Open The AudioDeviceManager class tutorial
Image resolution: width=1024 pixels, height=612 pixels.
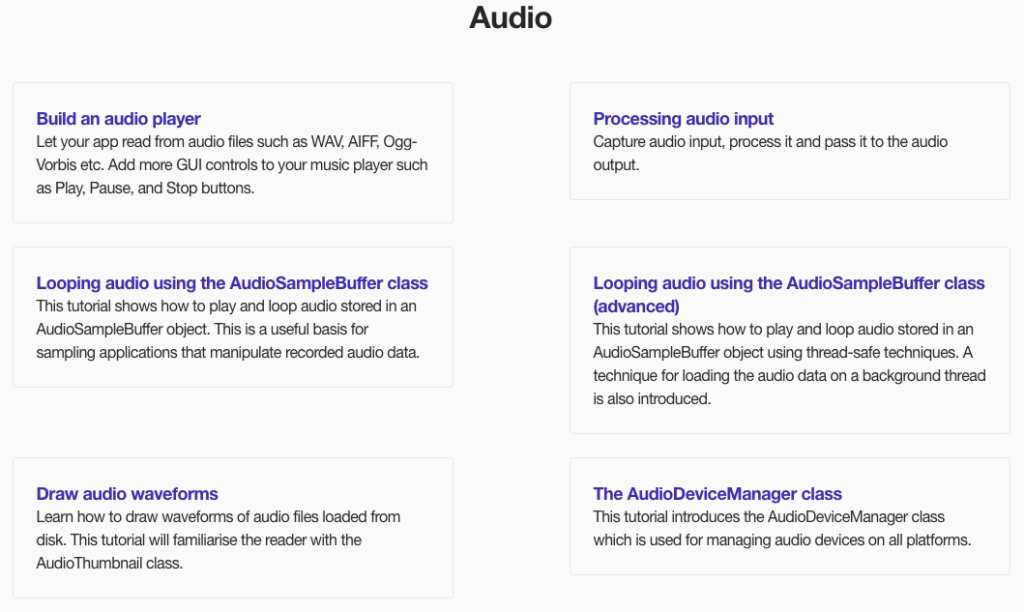pos(717,494)
